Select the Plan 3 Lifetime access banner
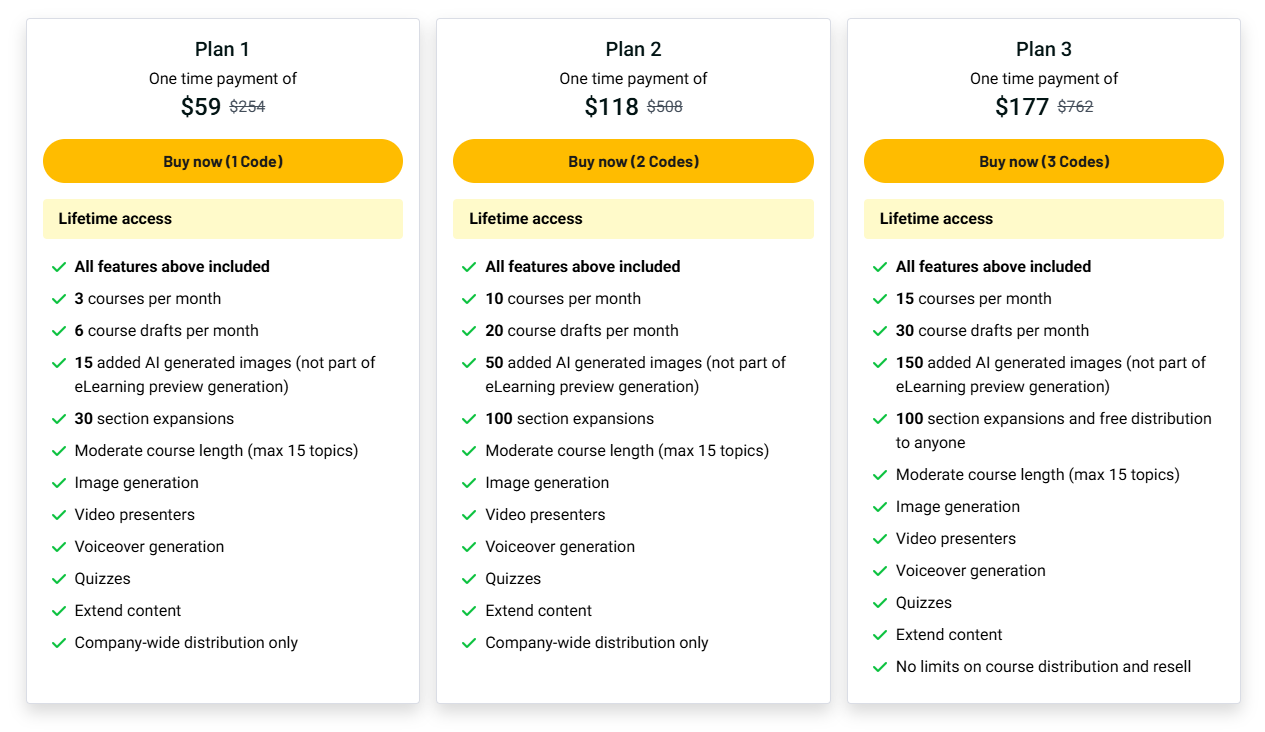 [1043, 219]
